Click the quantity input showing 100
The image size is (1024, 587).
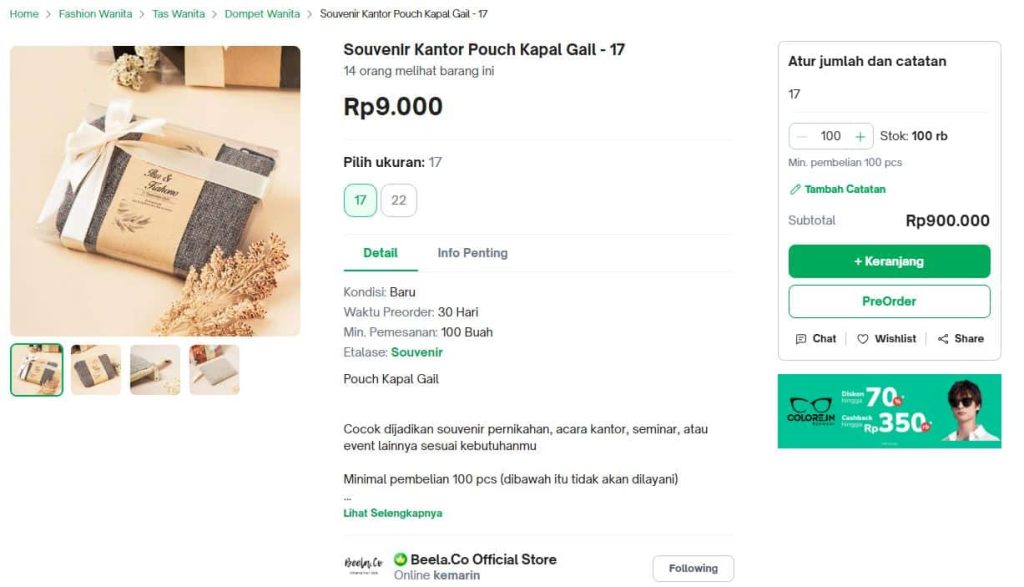(x=831, y=135)
